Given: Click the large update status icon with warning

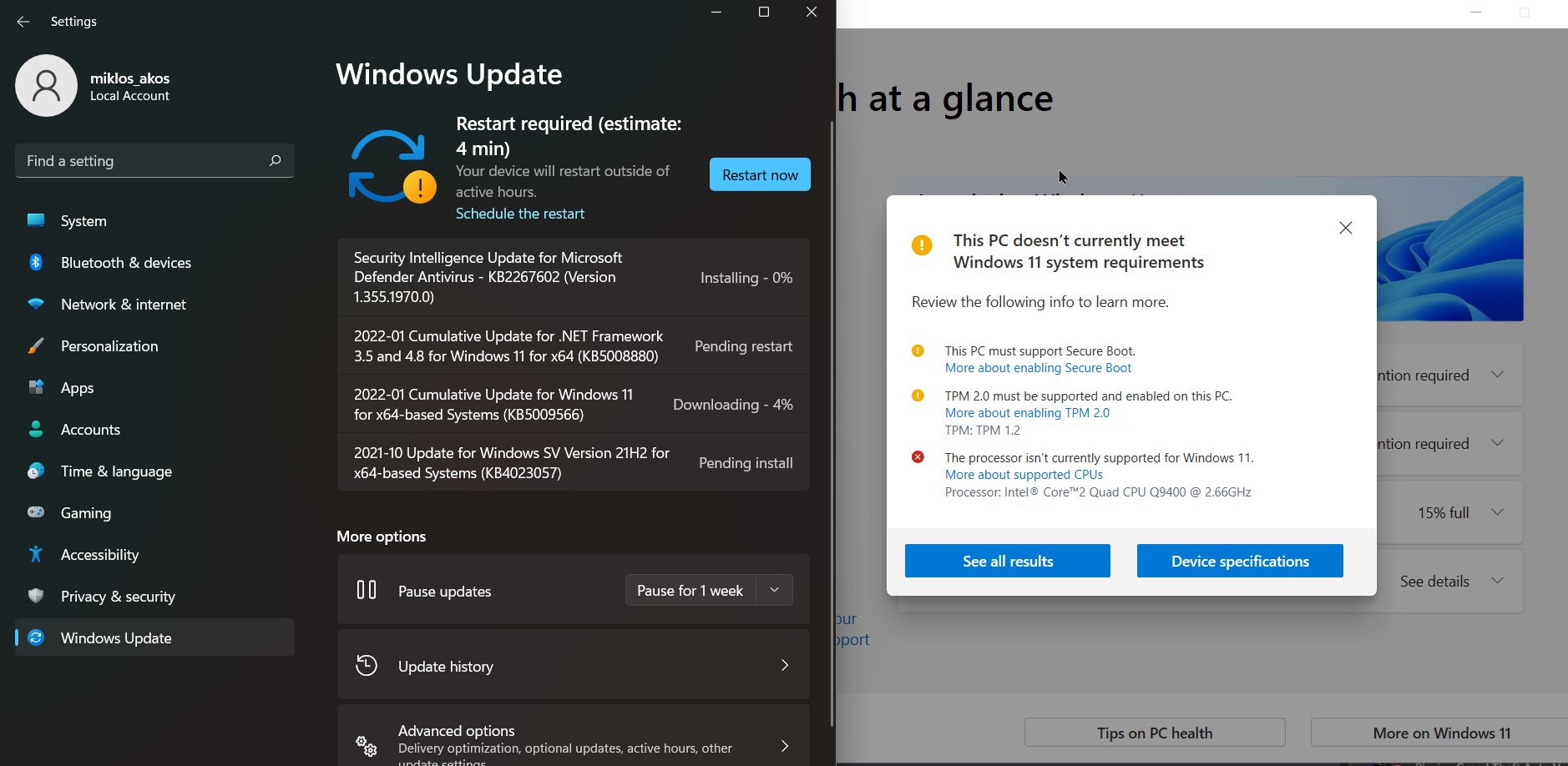Looking at the screenshot, I should coord(392,167).
